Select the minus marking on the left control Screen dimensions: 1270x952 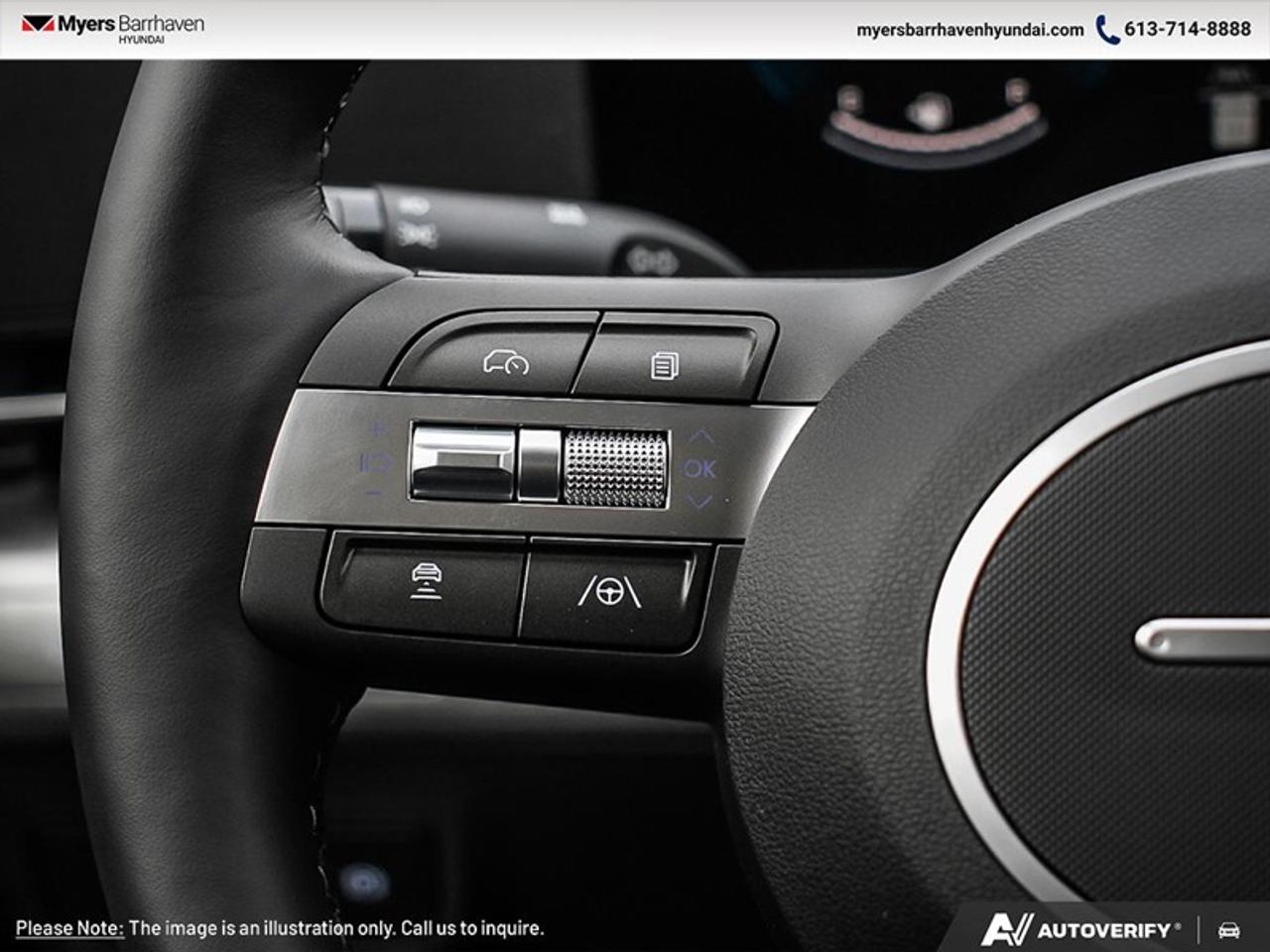click(375, 493)
